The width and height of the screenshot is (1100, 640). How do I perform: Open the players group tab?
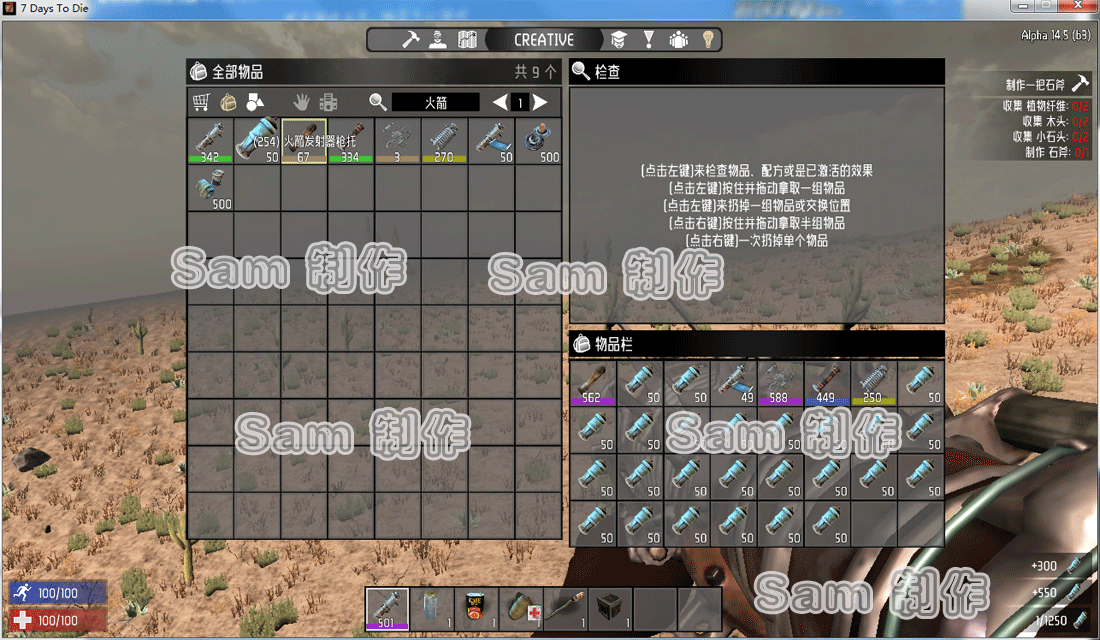click(678, 39)
